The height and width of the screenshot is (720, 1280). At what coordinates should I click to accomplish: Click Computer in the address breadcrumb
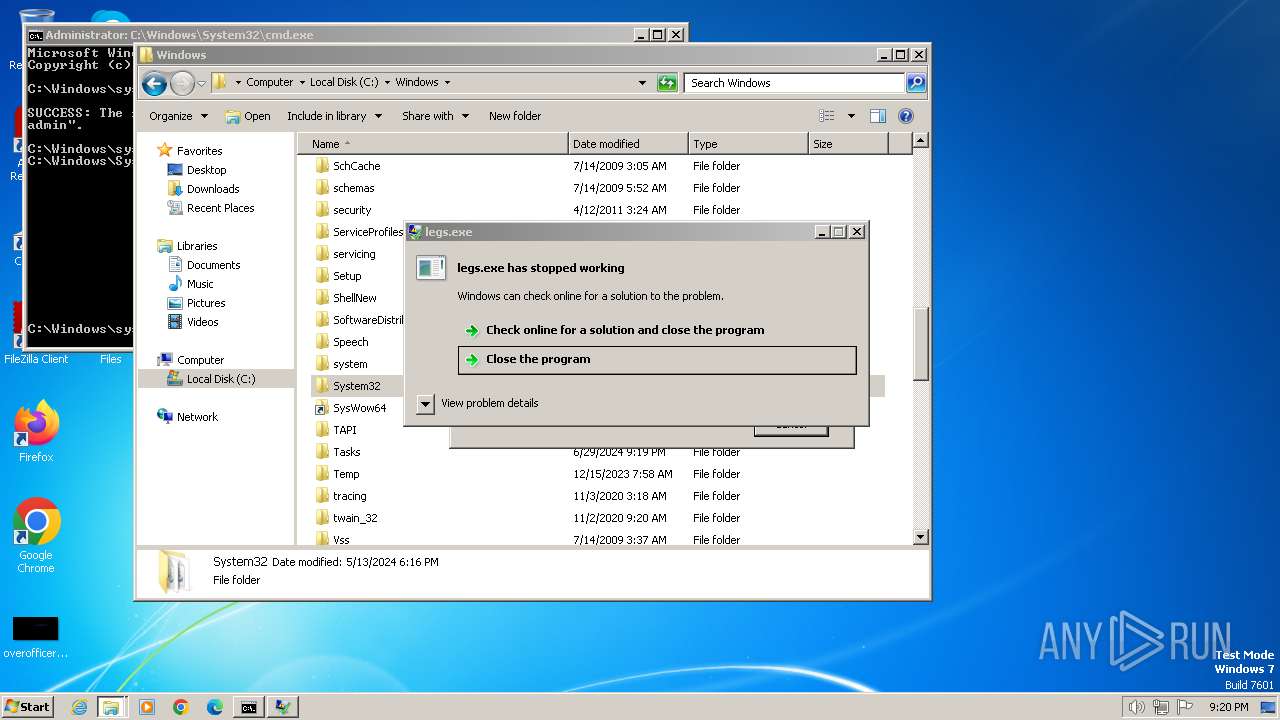pos(269,83)
